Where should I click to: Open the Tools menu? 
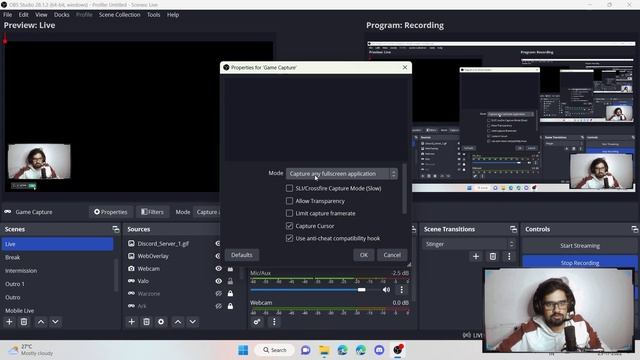[x=153, y=15]
